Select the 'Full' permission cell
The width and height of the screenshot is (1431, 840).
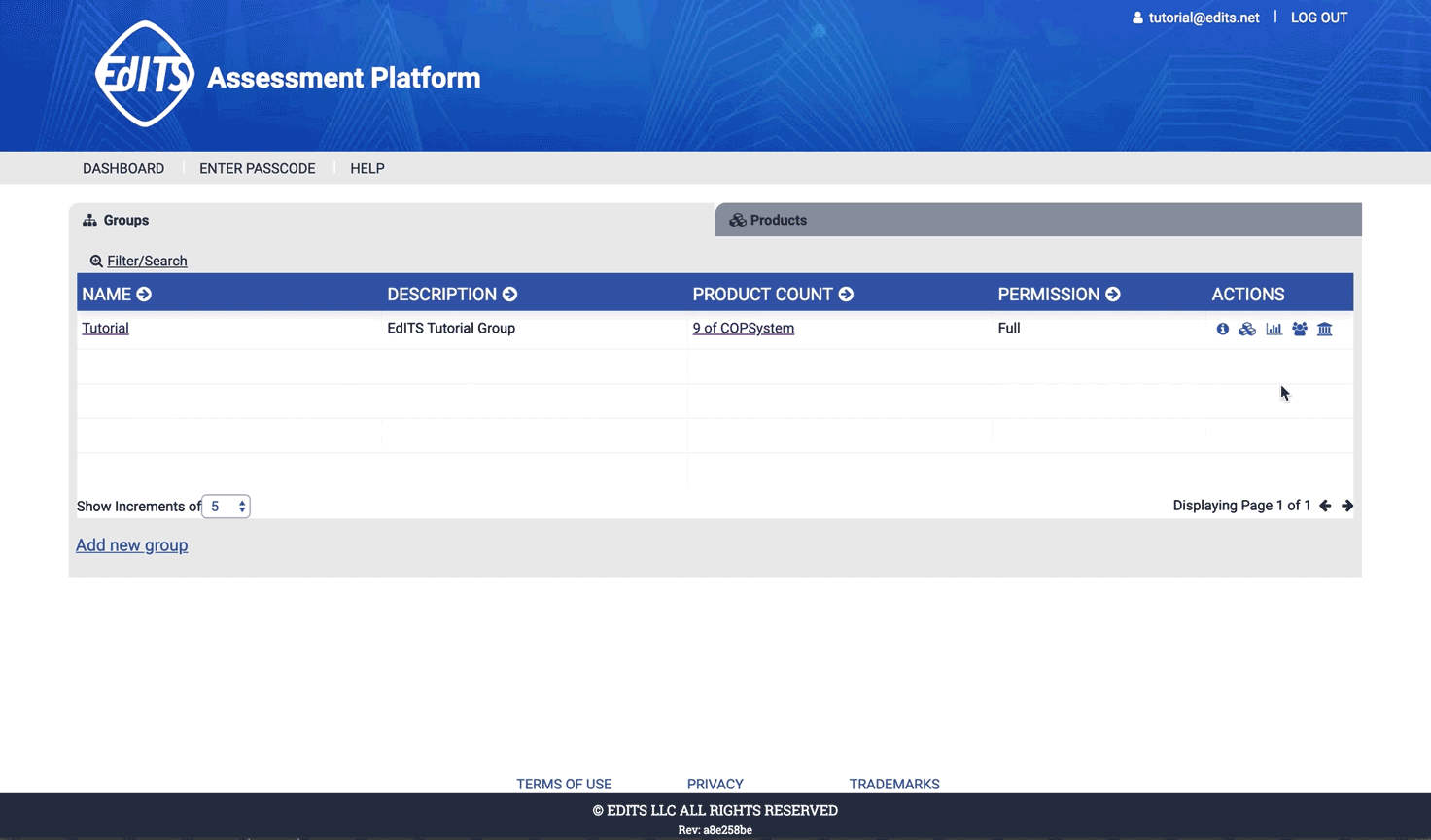click(1009, 328)
